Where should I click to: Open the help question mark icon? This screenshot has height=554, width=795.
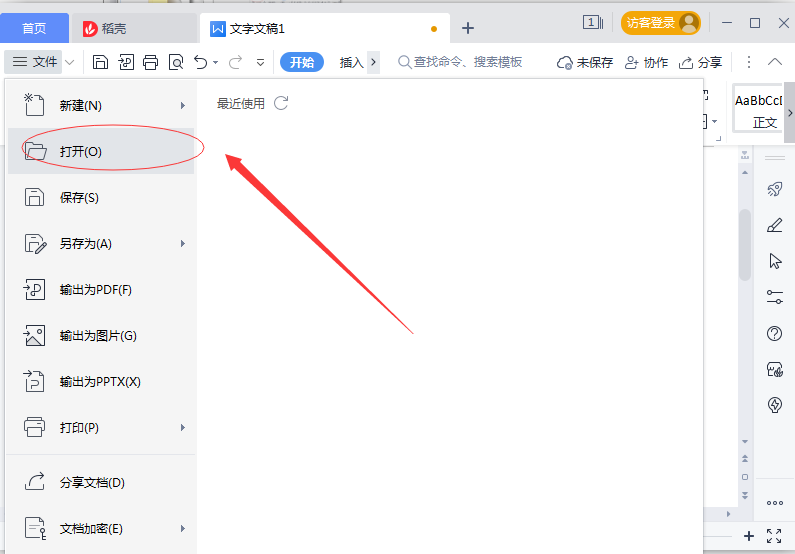(774, 333)
